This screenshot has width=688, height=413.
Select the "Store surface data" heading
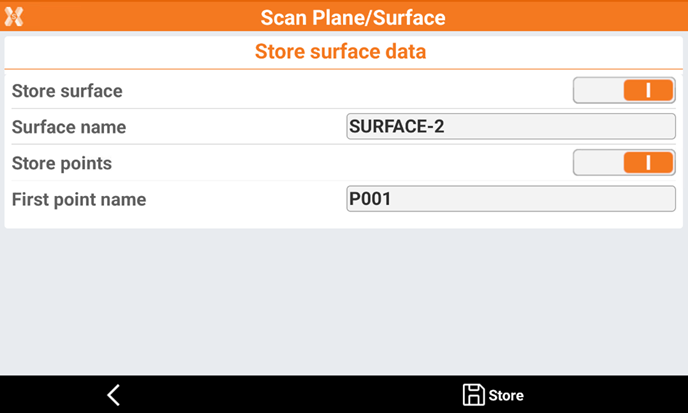(x=340, y=52)
